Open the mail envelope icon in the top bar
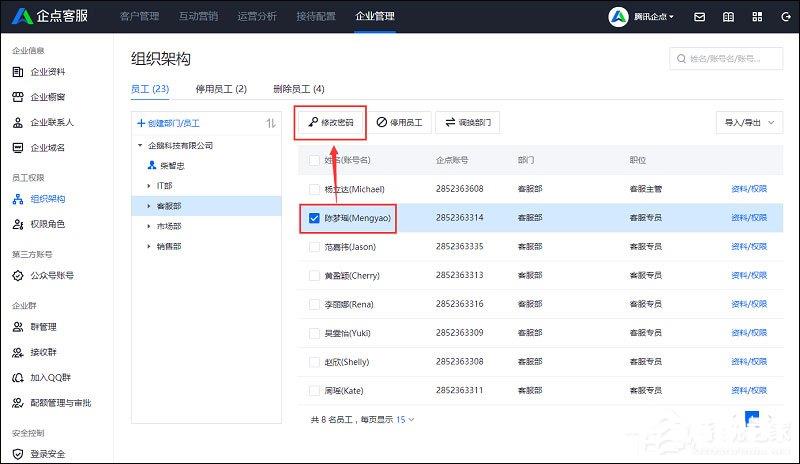Screen dimensions: 800x464 coord(699,17)
